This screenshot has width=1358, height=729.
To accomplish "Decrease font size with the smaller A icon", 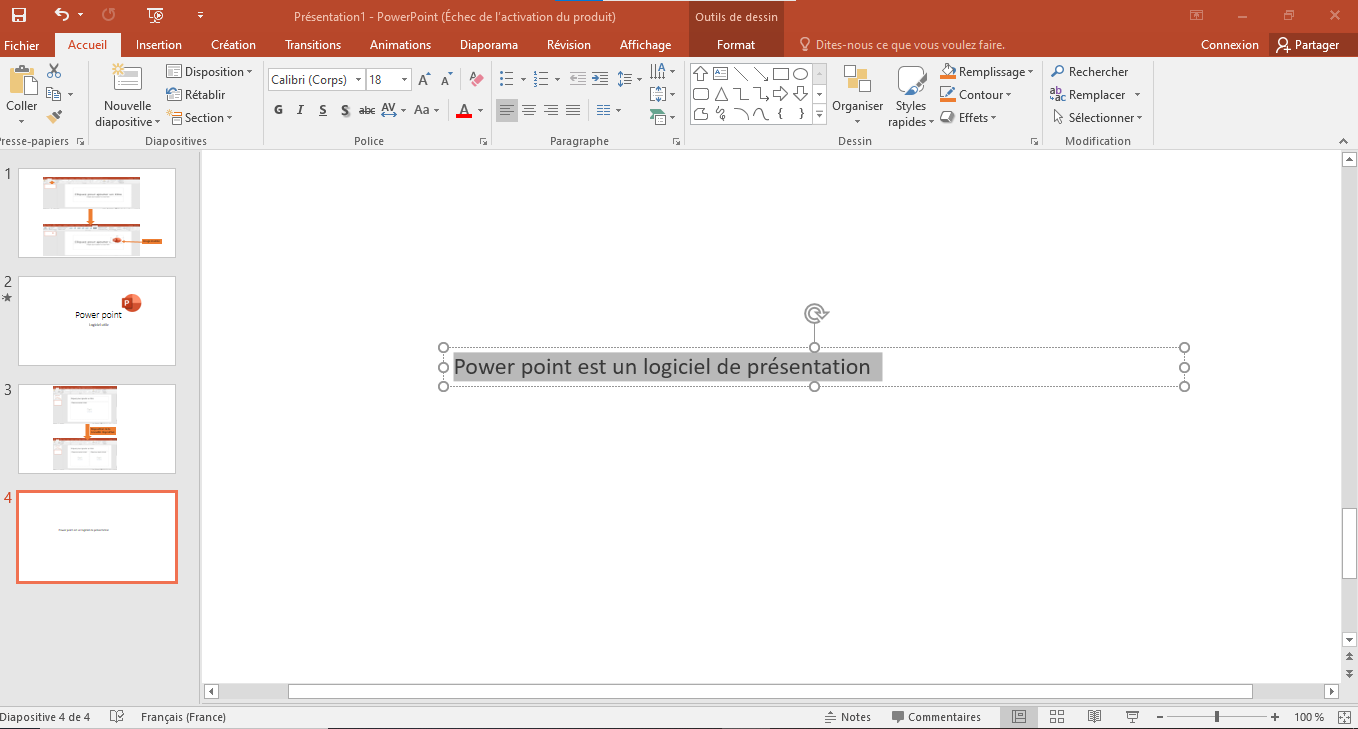I will click(445, 80).
